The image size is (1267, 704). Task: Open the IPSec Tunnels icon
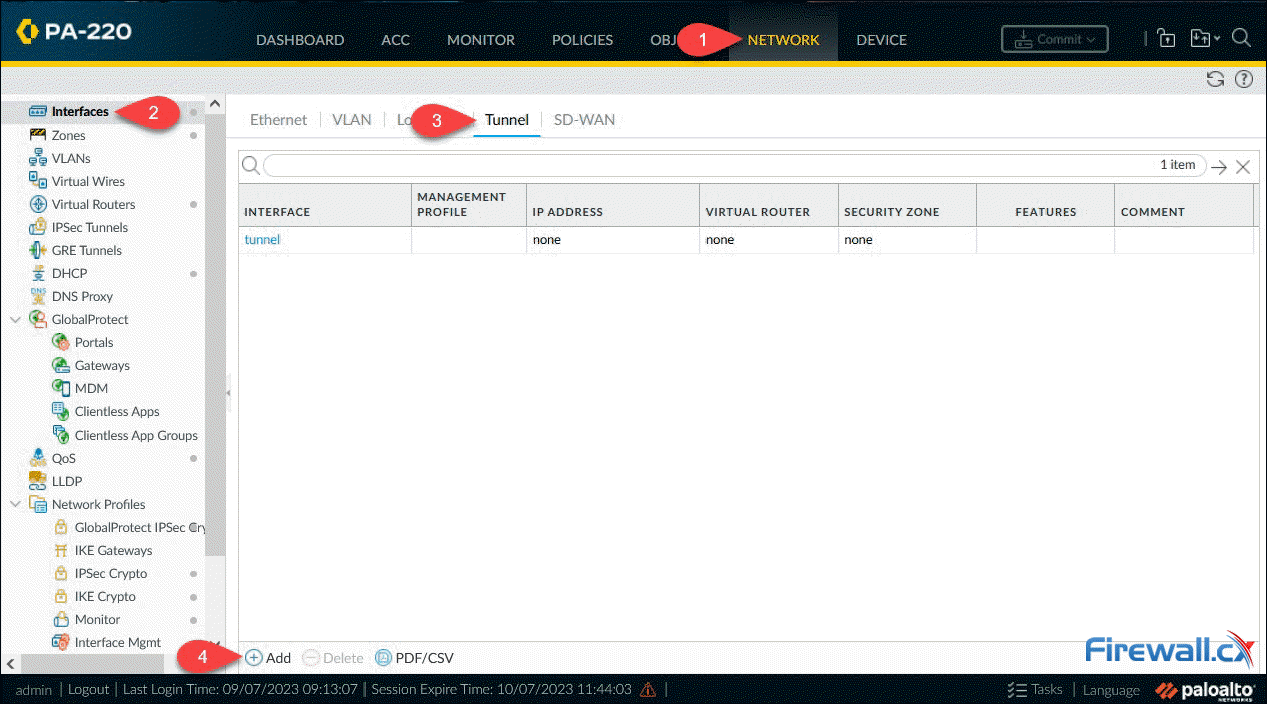38,227
